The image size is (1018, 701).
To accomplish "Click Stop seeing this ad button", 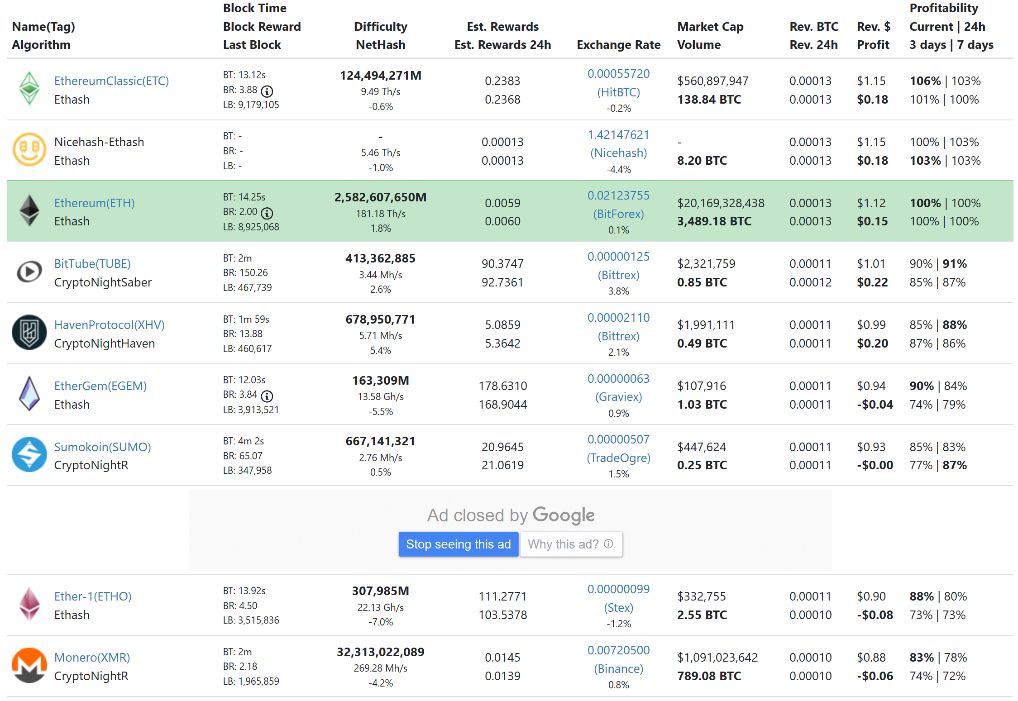I will [x=458, y=544].
